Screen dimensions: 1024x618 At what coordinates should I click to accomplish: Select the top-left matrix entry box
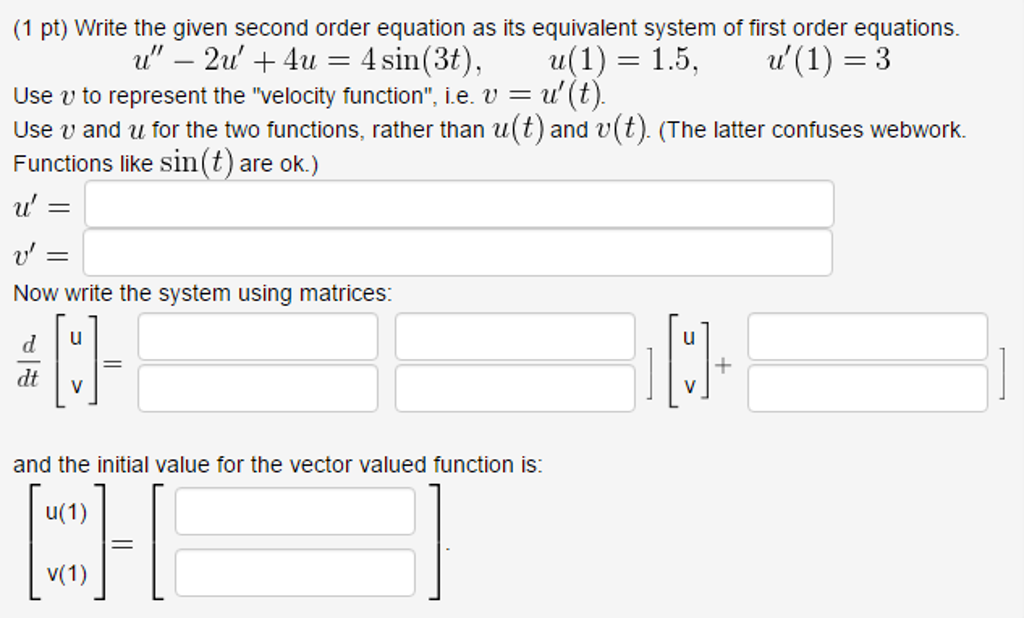pos(257,338)
